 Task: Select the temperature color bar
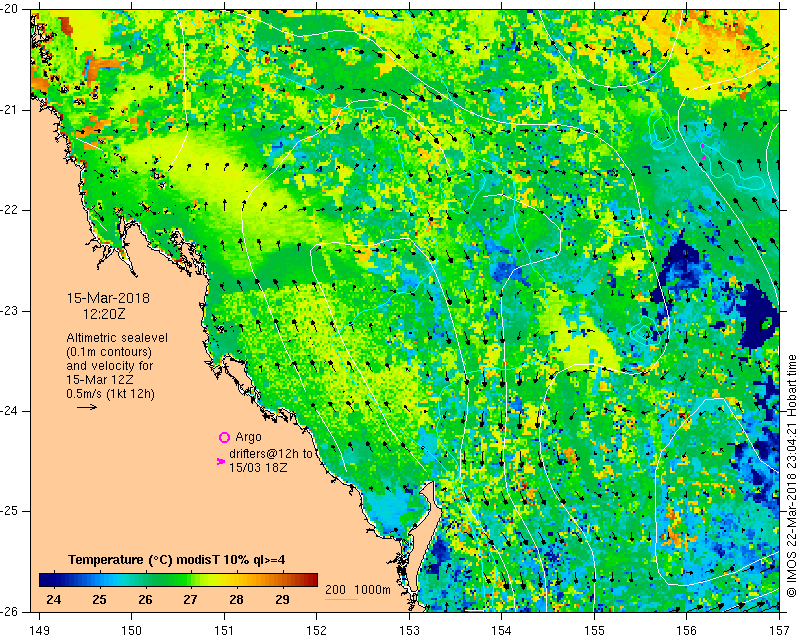click(x=178, y=580)
